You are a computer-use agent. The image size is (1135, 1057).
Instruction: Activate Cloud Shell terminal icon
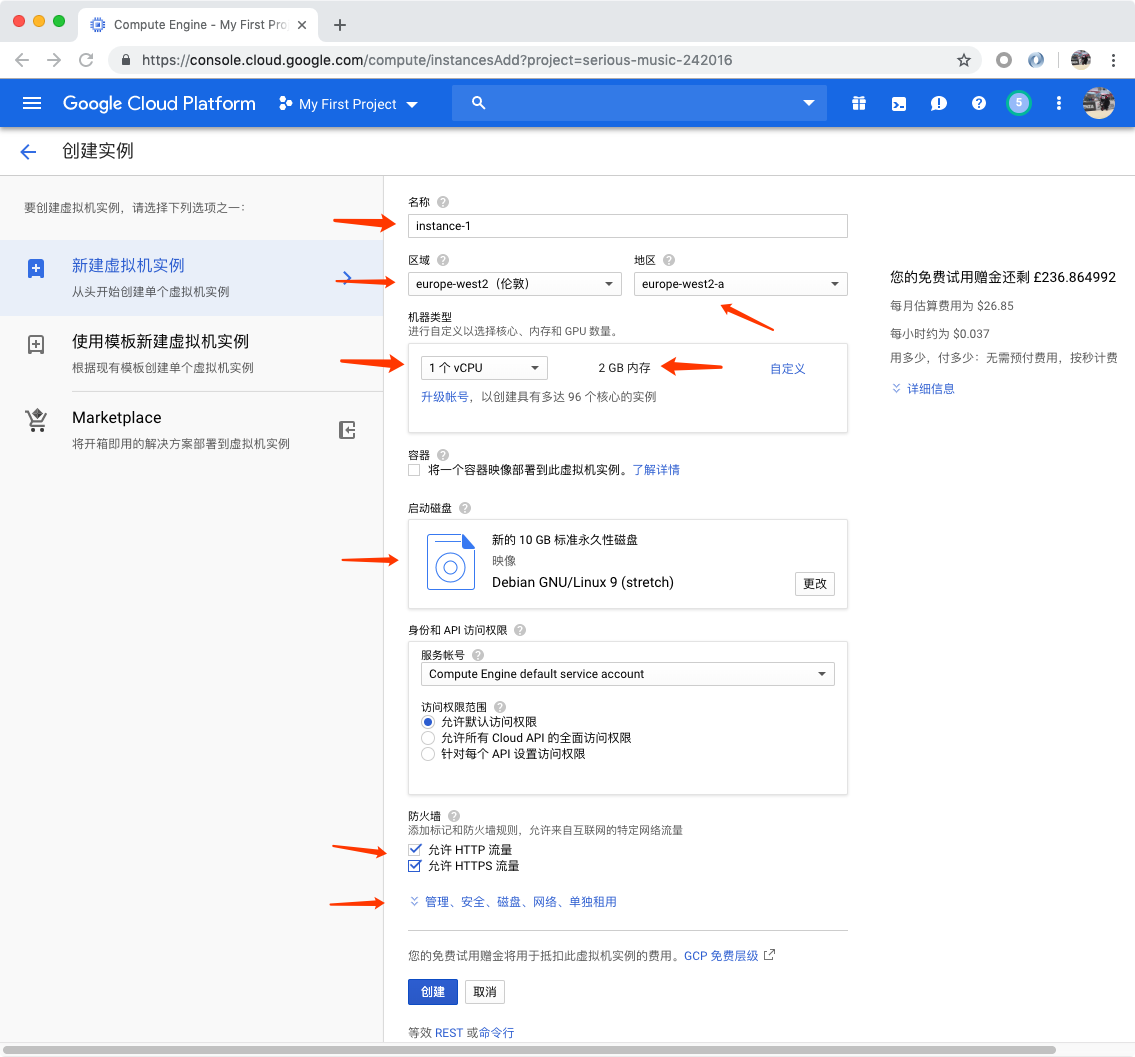click(898, 104)
